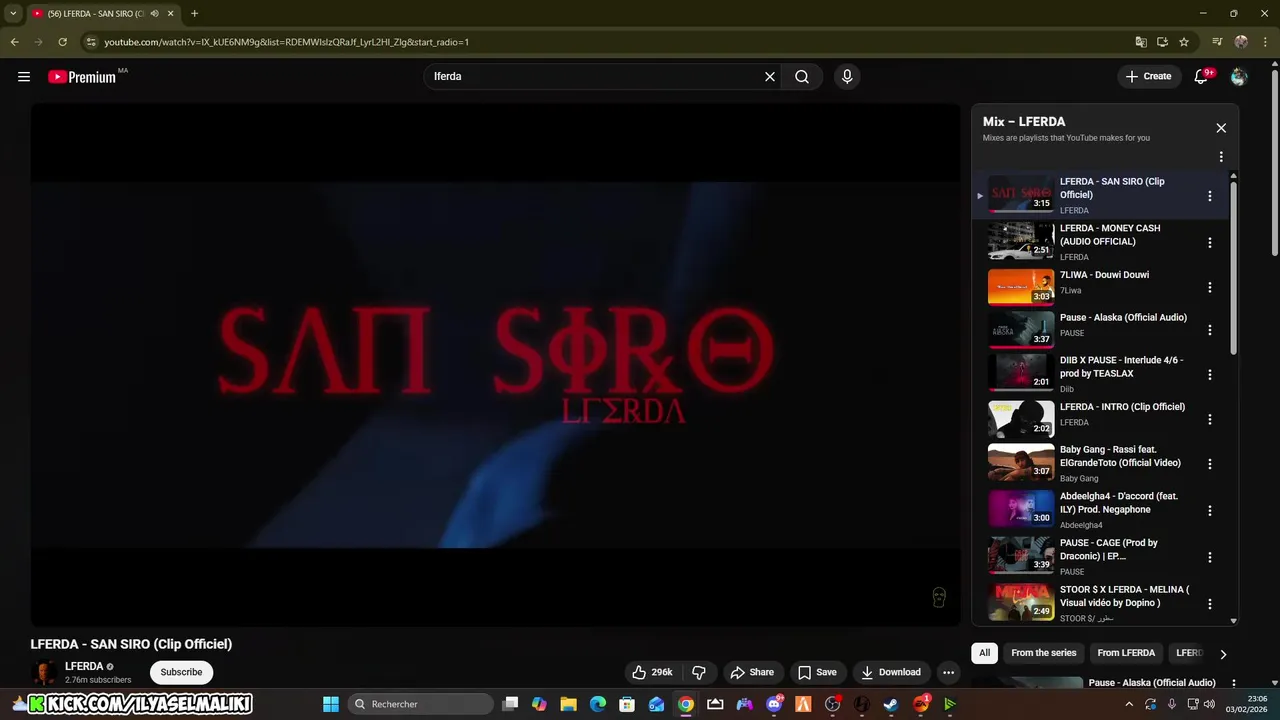The image size is (1280, 720).
Task: Open options for PAUSE - CAGE item
Action: [1210, 557]
